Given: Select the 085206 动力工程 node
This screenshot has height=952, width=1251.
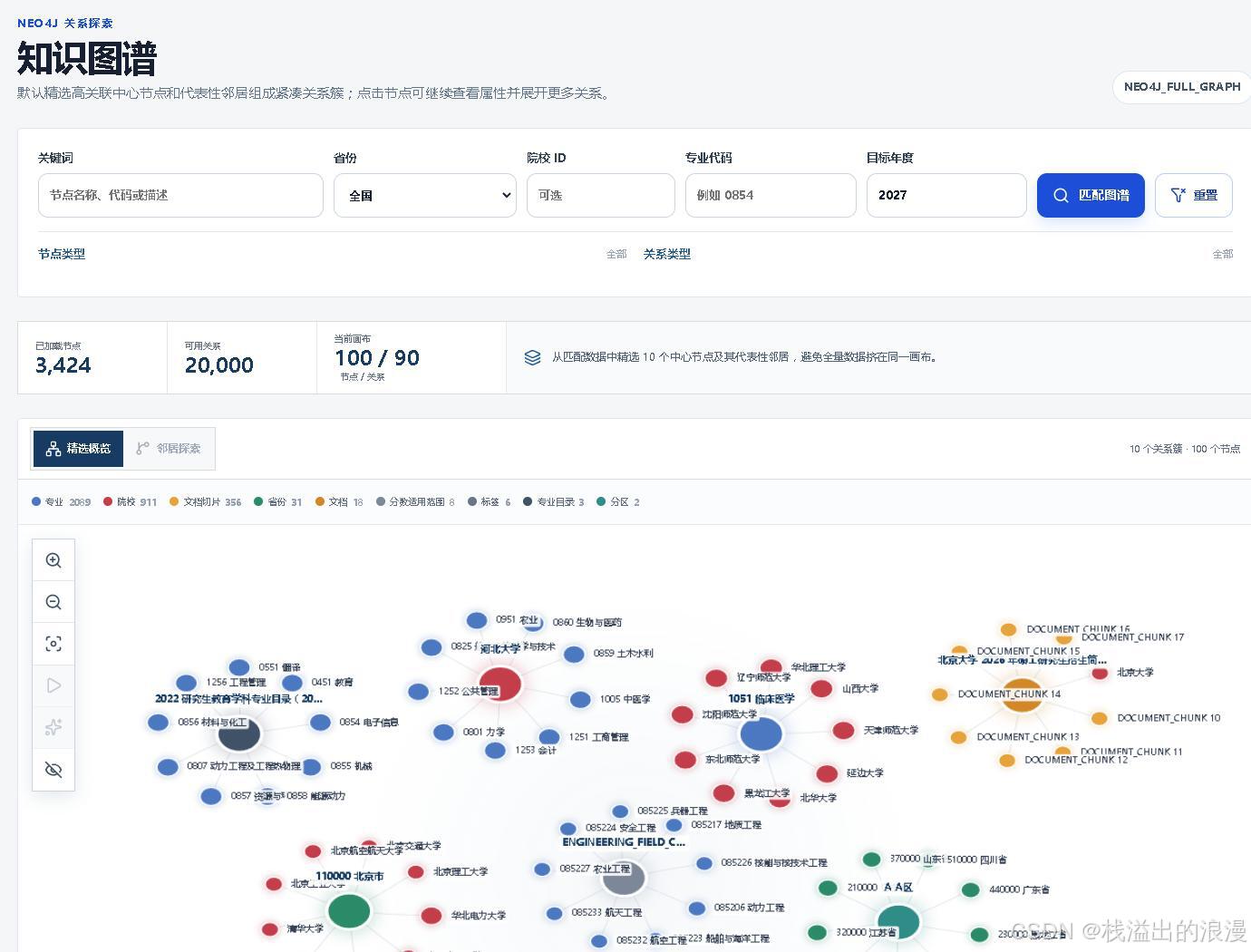Looking at the screenshot, I should tap(697, 908).
